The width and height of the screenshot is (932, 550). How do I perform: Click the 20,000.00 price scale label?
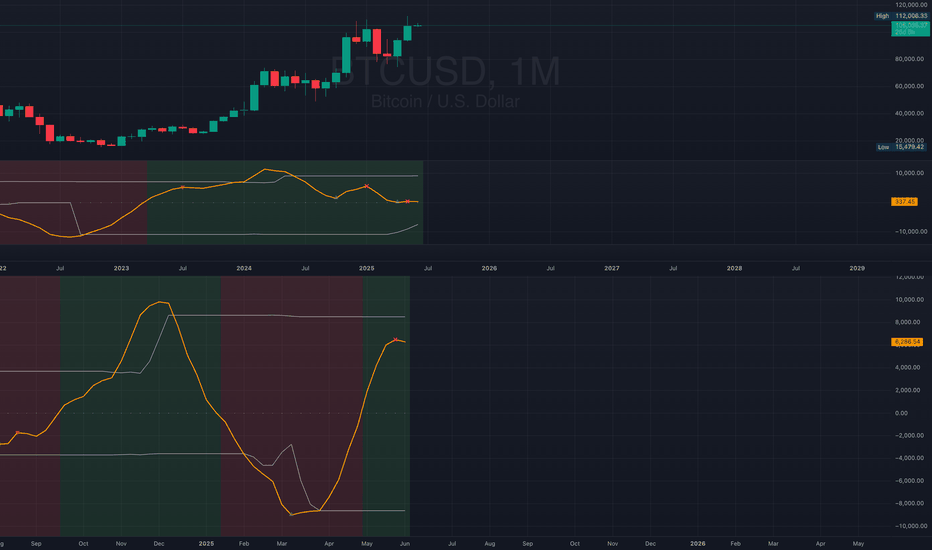(909, 140)
